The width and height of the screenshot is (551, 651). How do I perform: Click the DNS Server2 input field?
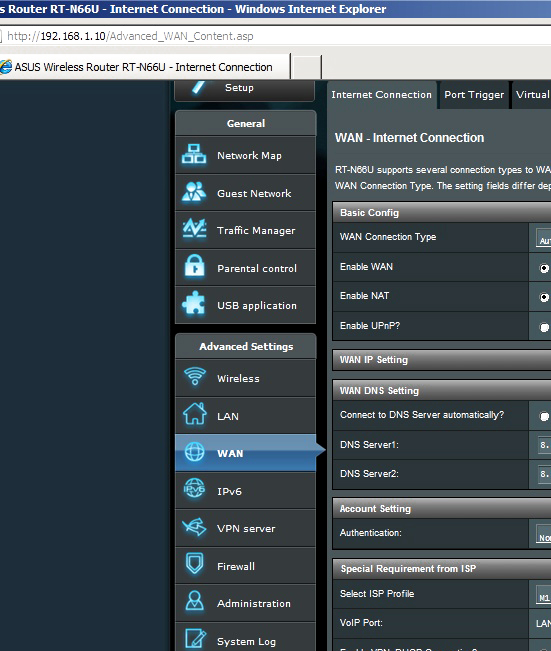[544, 474]
